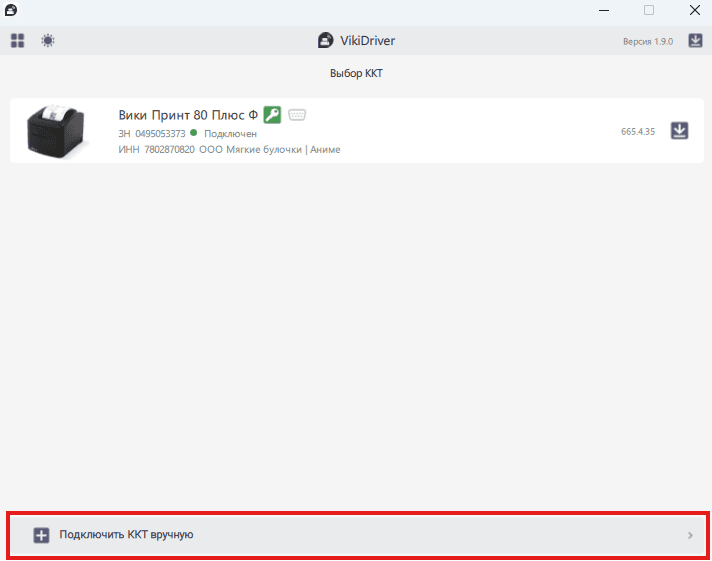Open the grid dashboard view icon
The height and width of the screenshot is (561, 712).
click(x=17, y=40)
